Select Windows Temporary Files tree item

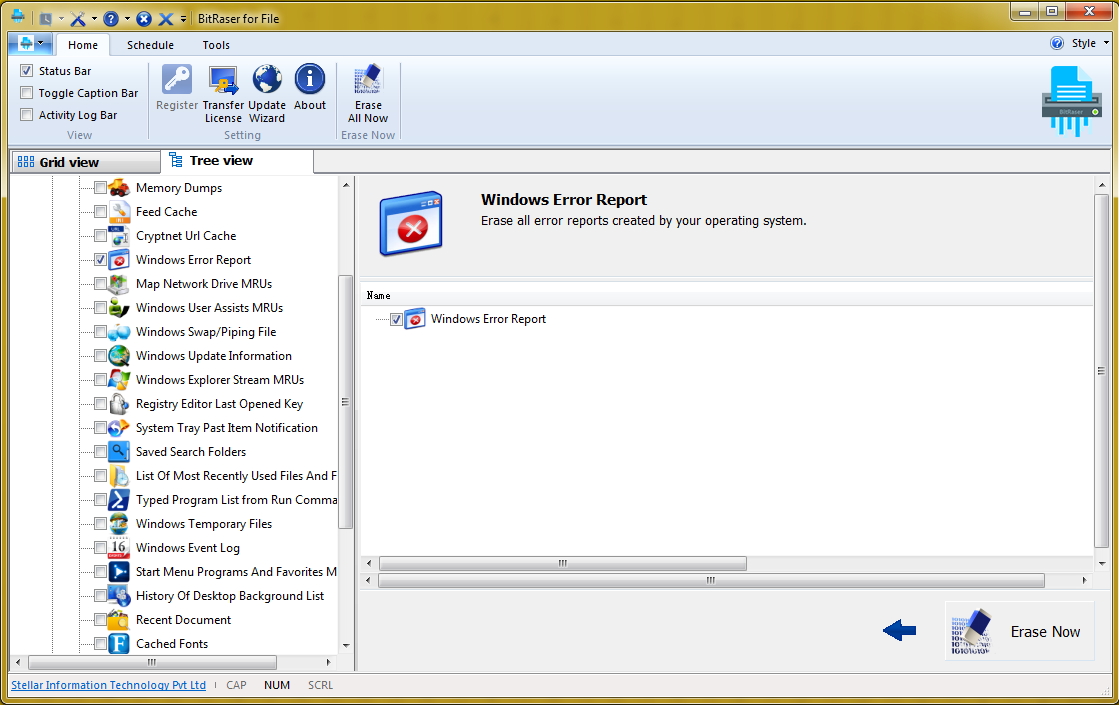[203, 524]
